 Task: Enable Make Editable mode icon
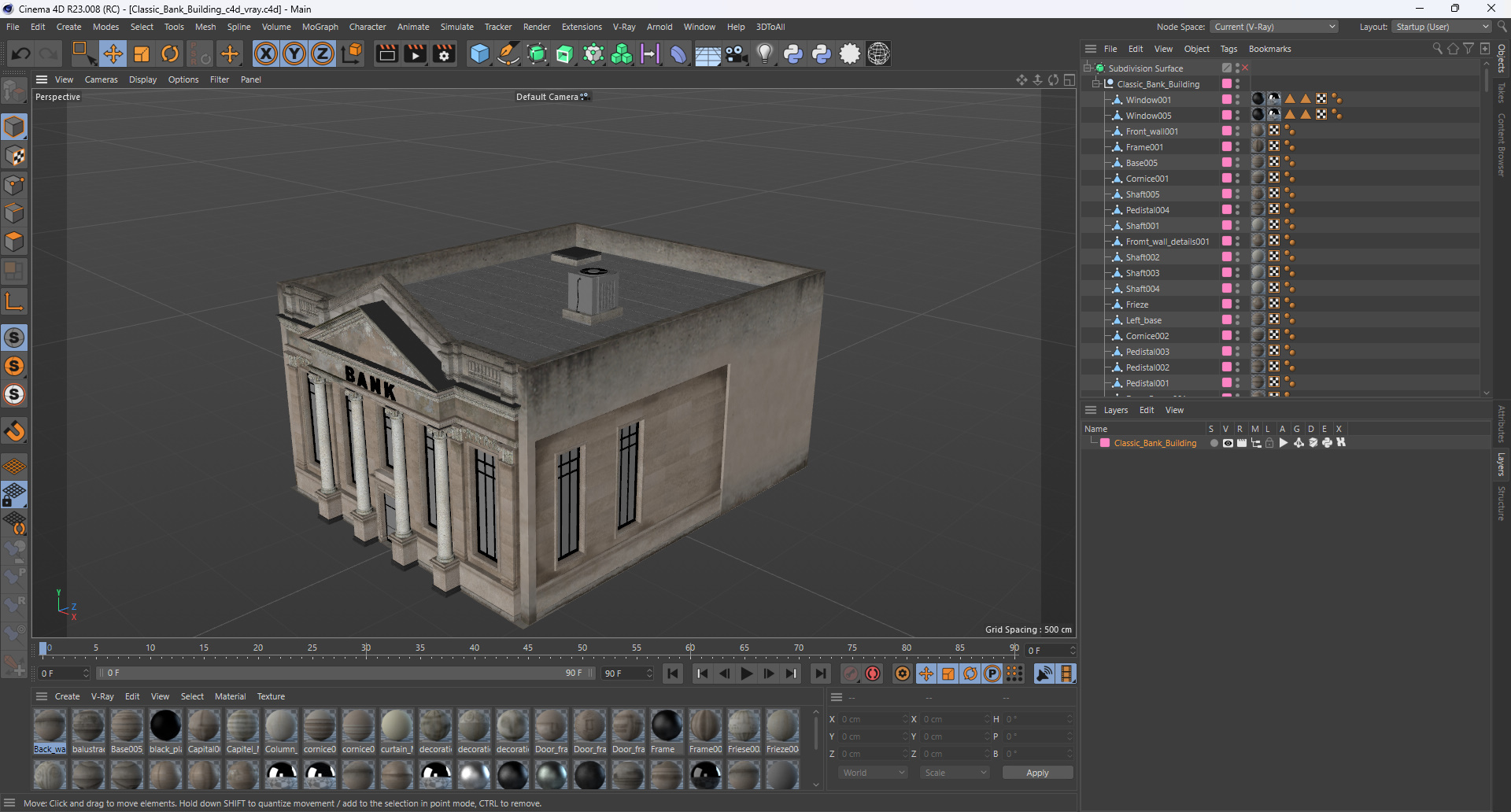(15, 91)
